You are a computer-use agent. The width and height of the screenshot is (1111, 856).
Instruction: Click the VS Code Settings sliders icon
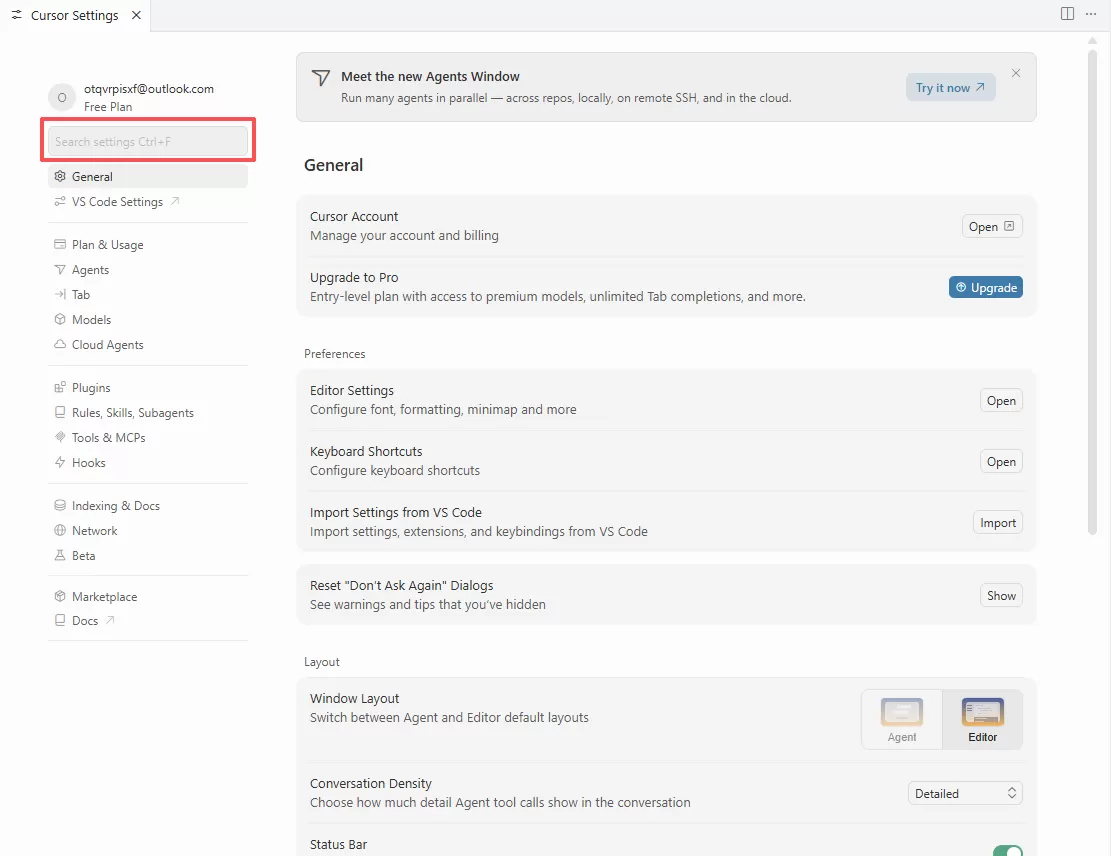pos(60,202)
